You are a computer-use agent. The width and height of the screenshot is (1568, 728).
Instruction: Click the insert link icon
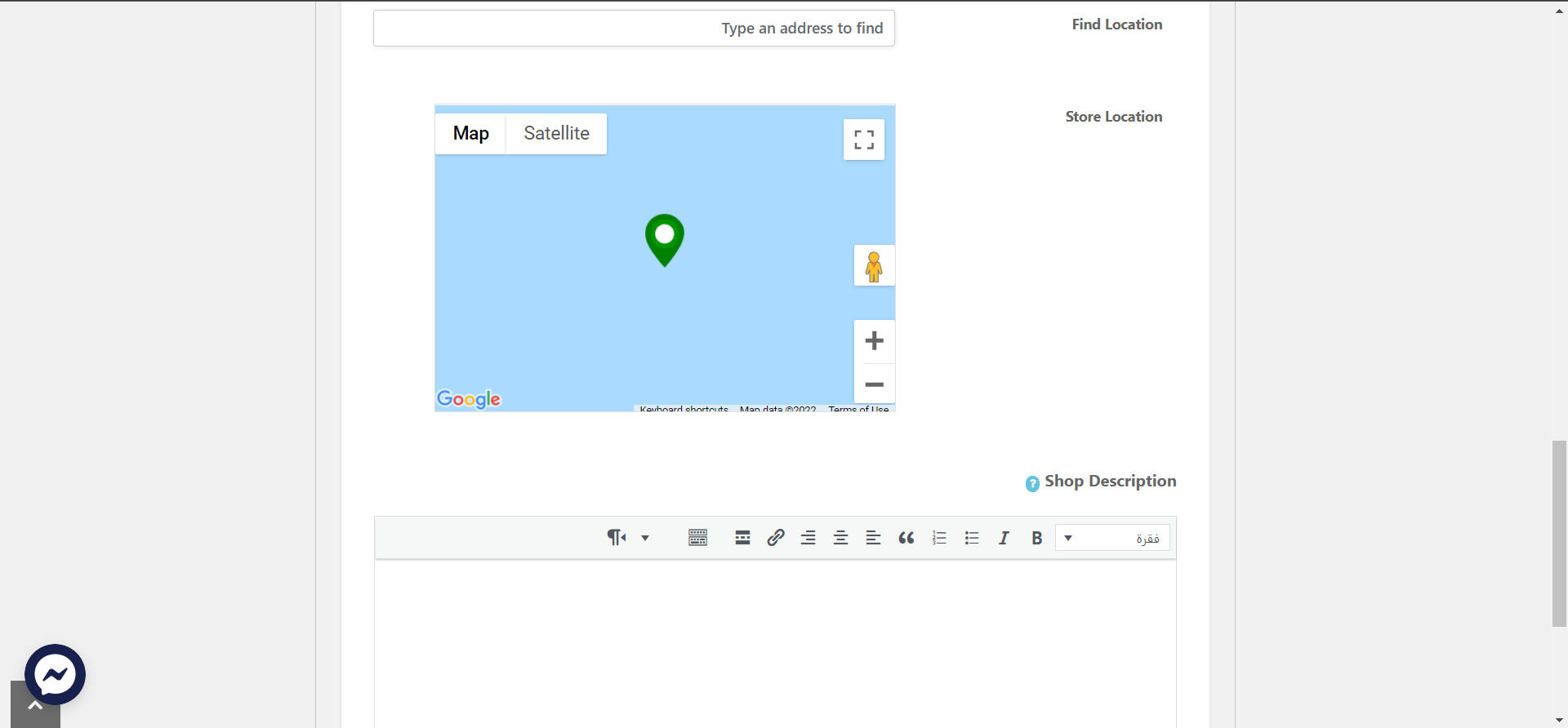776,538
